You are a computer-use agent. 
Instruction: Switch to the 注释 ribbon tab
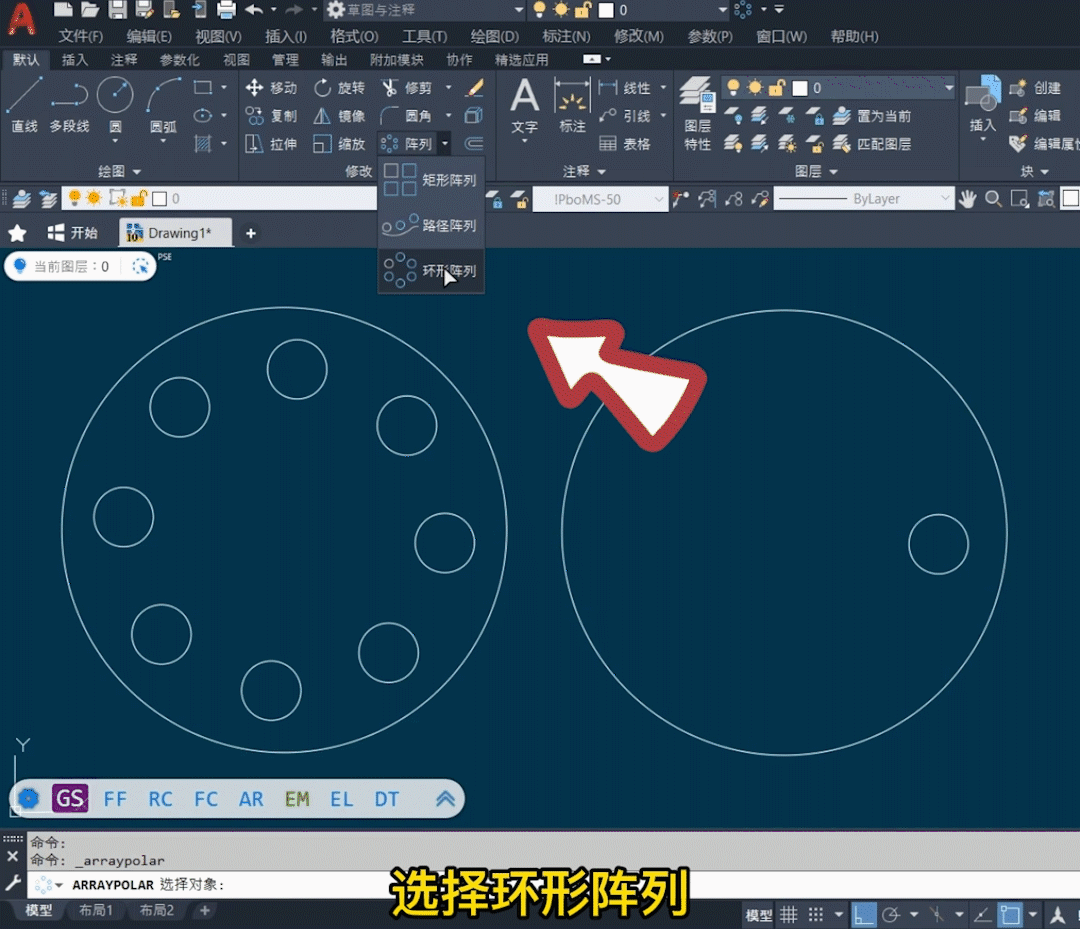pos(124,60)
